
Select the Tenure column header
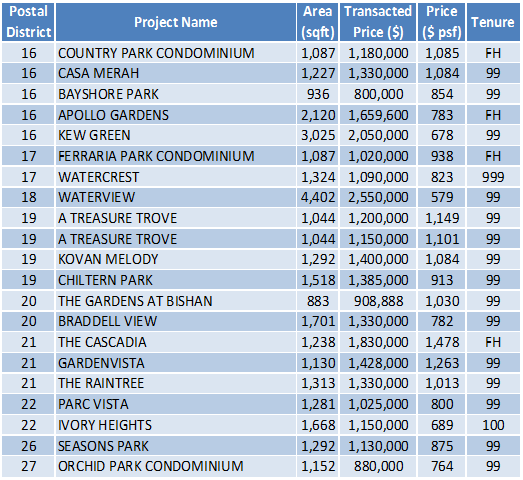(x=493, y=22)
